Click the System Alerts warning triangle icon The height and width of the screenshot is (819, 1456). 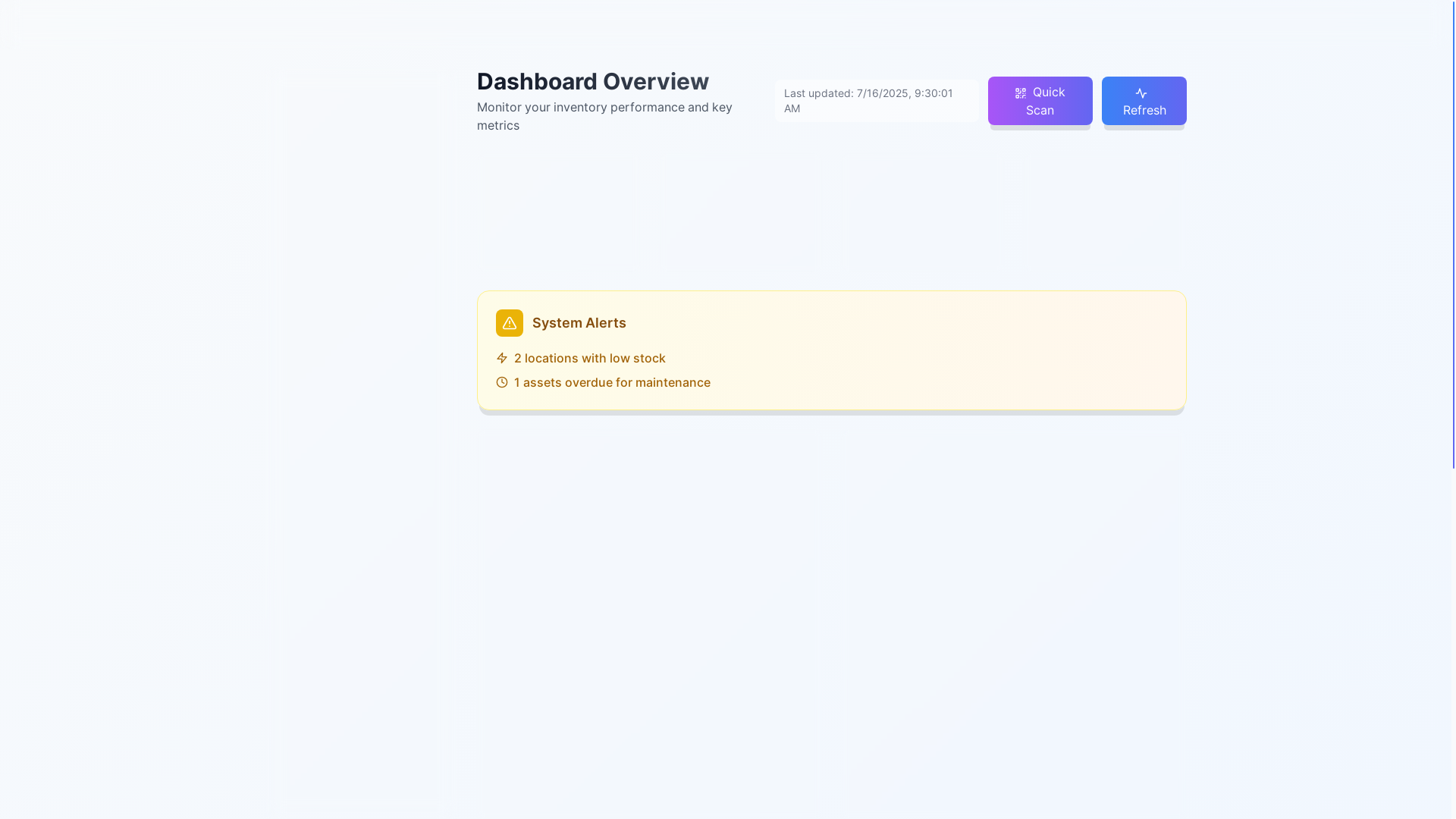coord(510,323)
